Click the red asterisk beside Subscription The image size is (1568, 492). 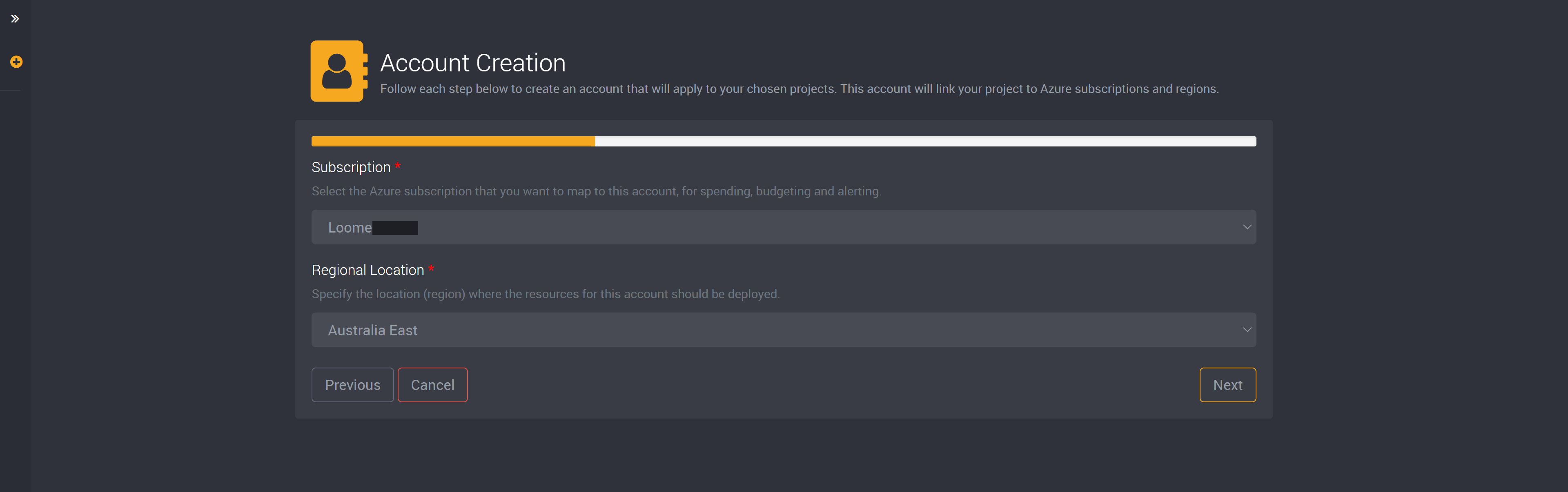pyautogui.click(x=397, y=165)
